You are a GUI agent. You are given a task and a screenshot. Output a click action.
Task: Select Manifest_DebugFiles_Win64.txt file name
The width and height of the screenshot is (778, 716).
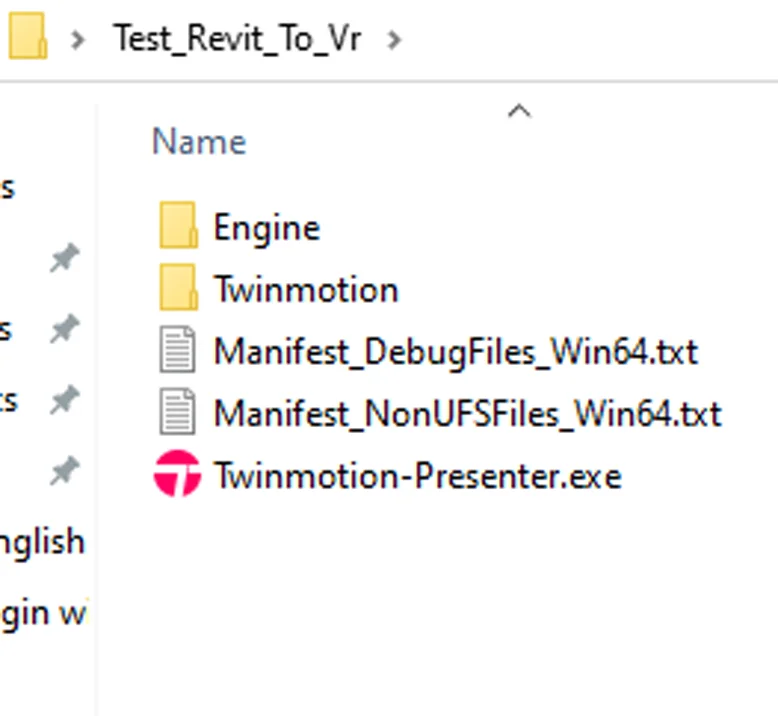click(455, 353)
